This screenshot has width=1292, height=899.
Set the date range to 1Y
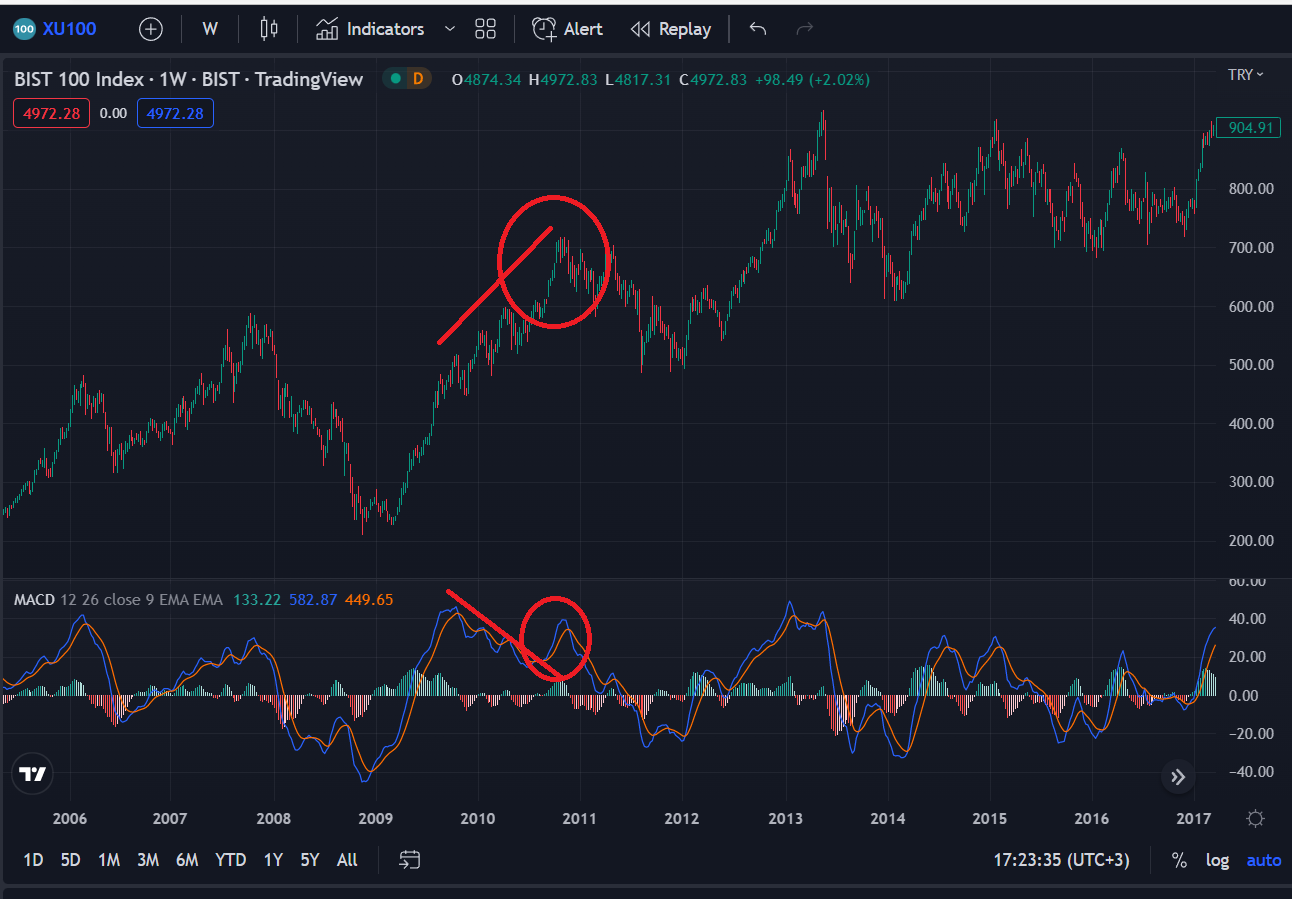(273, 860)
